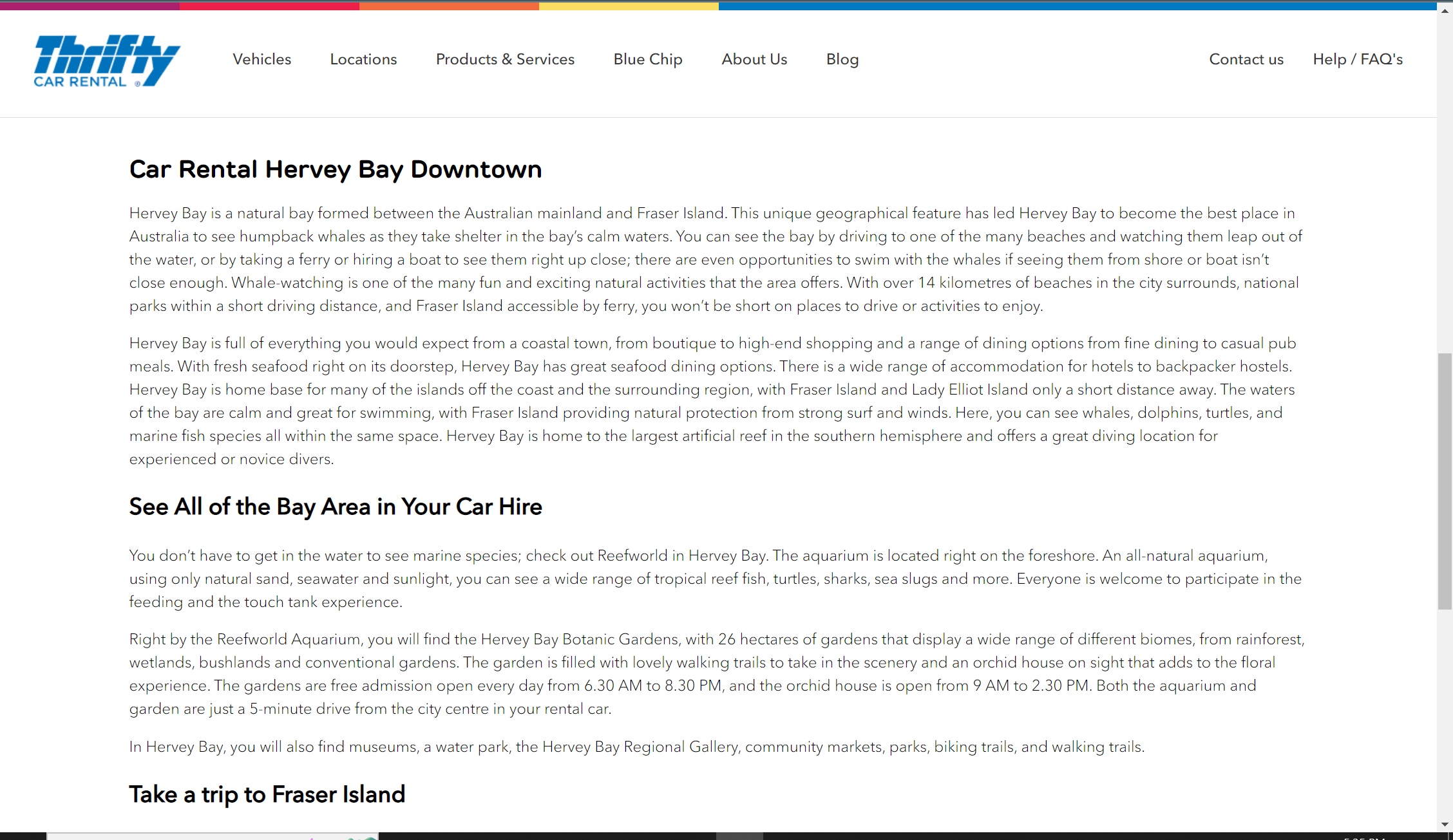Click the heading Take a trip to Fraser Island

(x=267, y=794)
